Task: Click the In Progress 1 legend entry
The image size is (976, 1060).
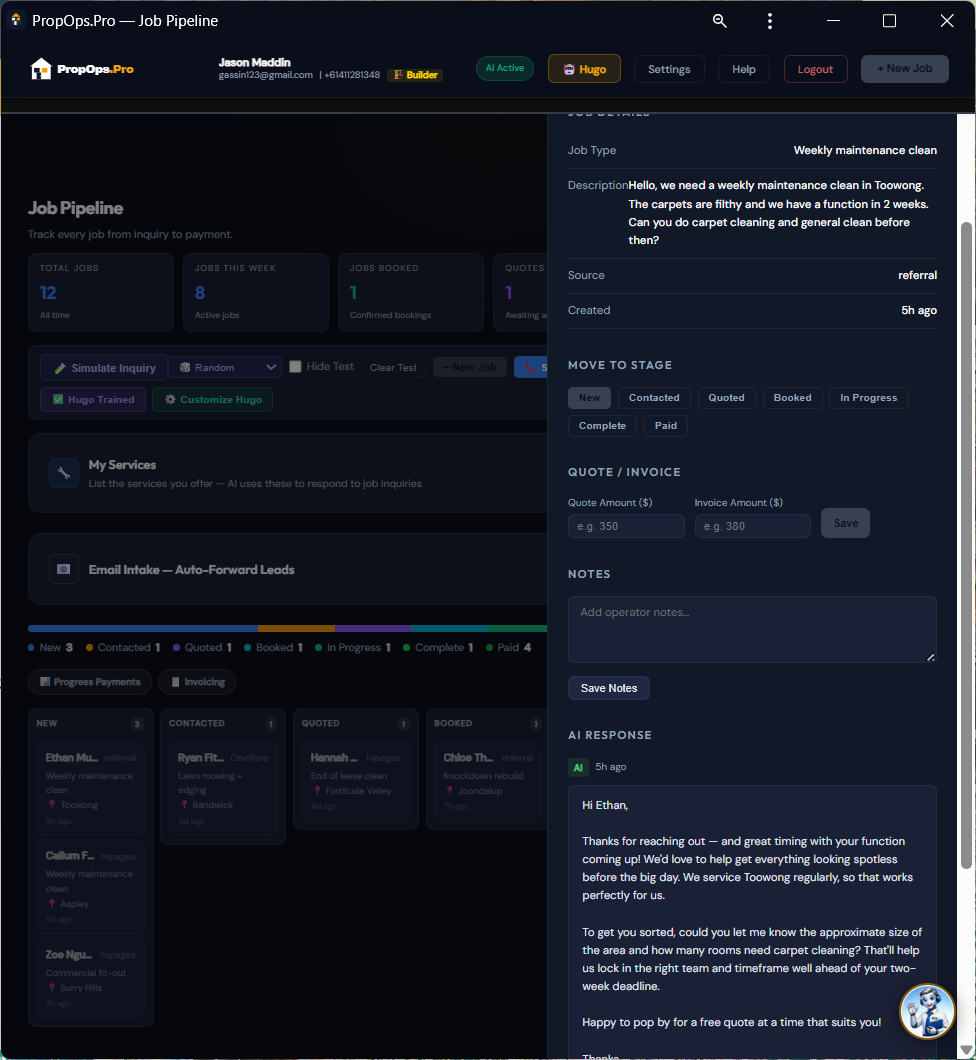Action: point(352,648)
